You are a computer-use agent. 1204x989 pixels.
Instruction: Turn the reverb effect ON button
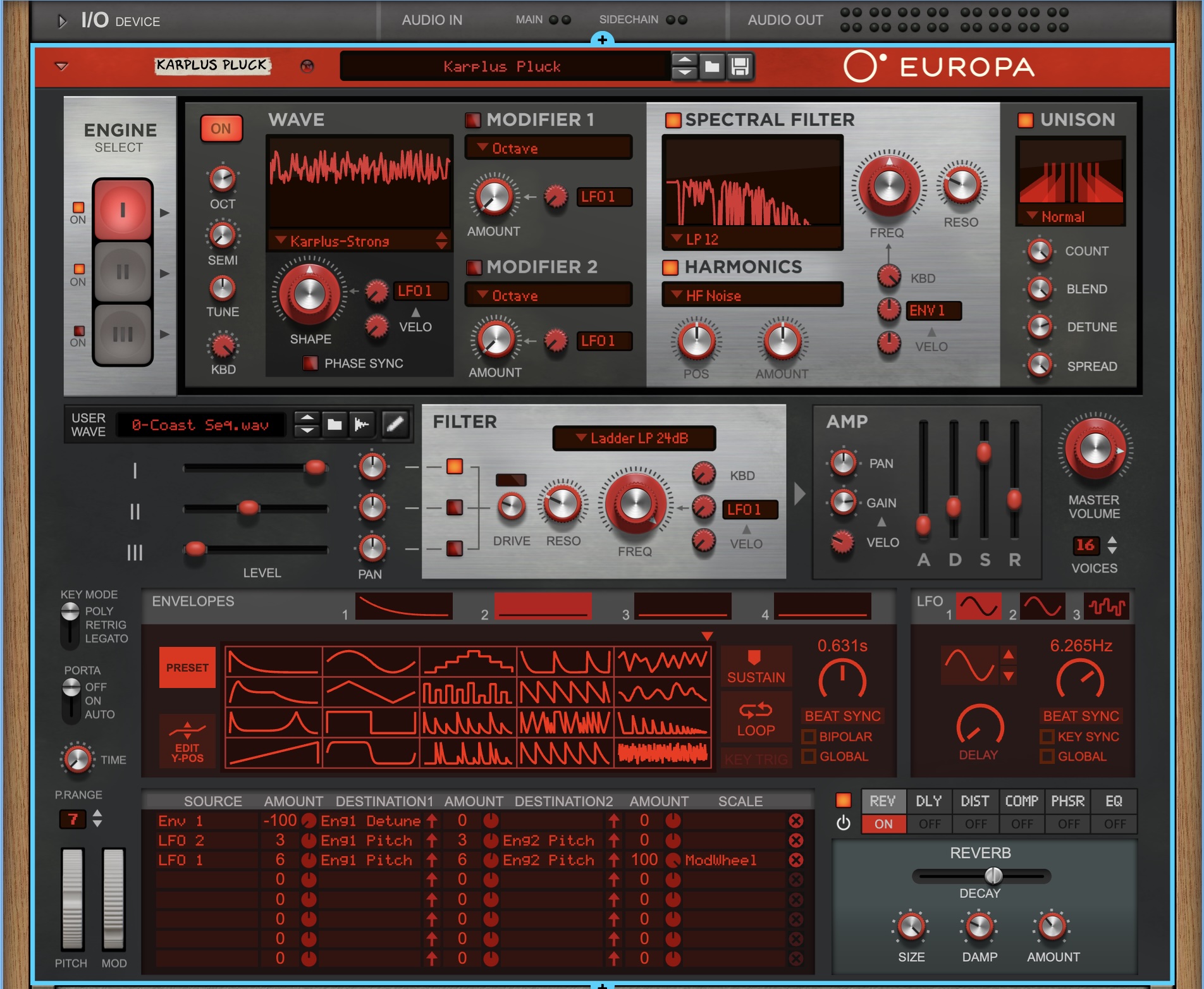point(883,824)
